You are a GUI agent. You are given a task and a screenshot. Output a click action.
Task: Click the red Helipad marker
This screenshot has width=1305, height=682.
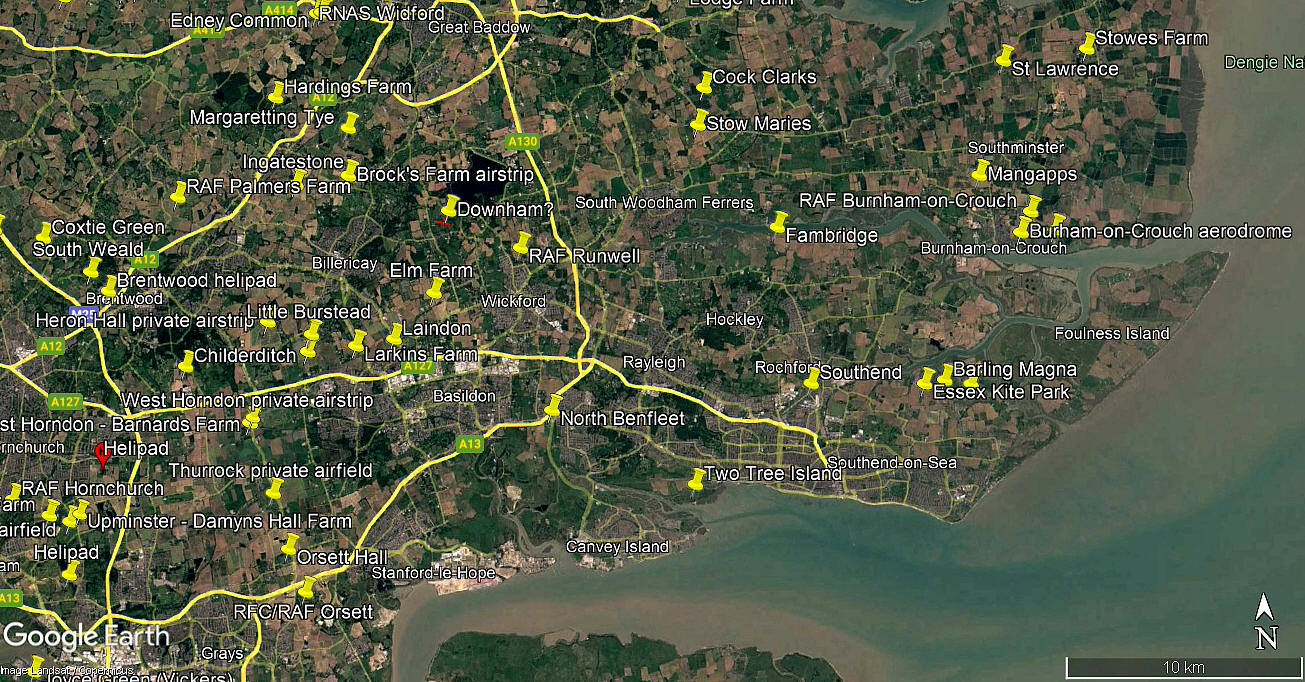pyautogui.click(x=101, y=457)
